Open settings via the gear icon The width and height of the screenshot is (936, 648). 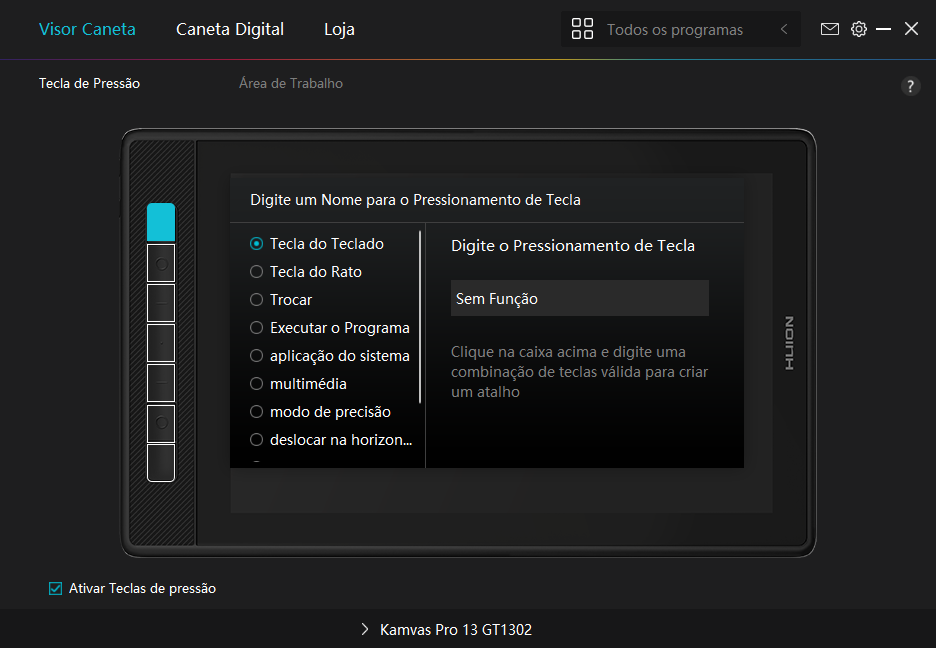tap(859, 29)
